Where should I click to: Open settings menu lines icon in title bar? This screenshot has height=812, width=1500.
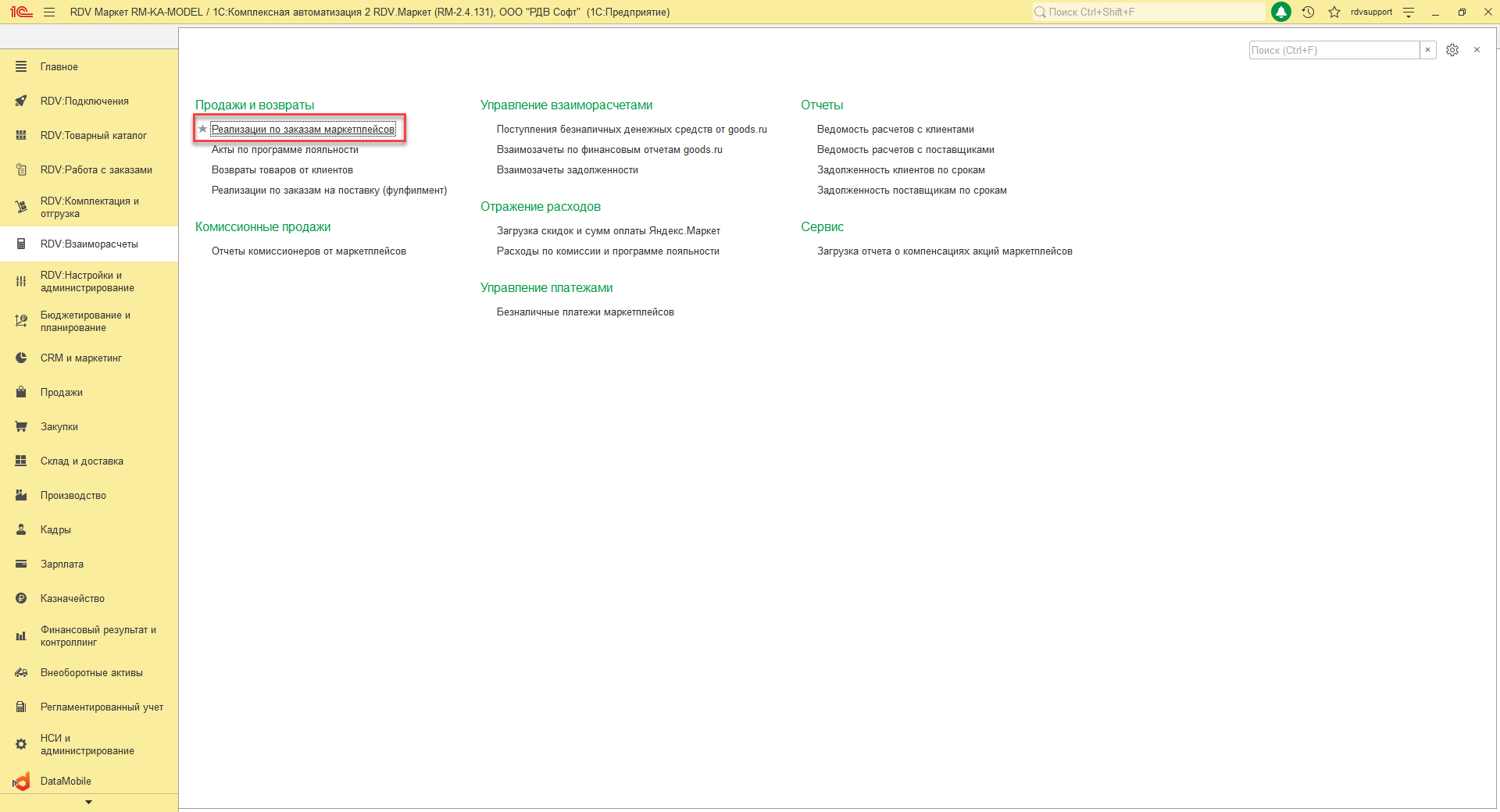(x=1409, y=12)
